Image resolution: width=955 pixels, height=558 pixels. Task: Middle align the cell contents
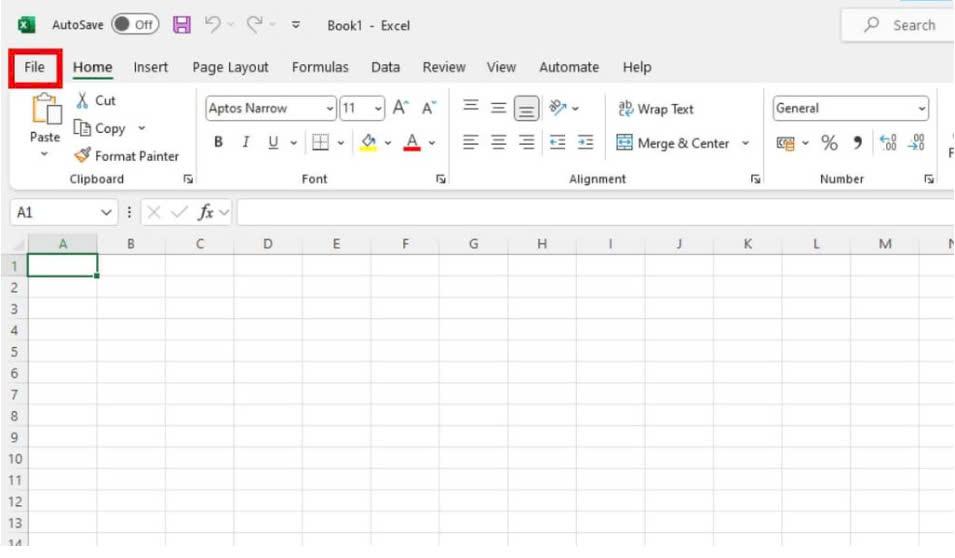(498, 108)
